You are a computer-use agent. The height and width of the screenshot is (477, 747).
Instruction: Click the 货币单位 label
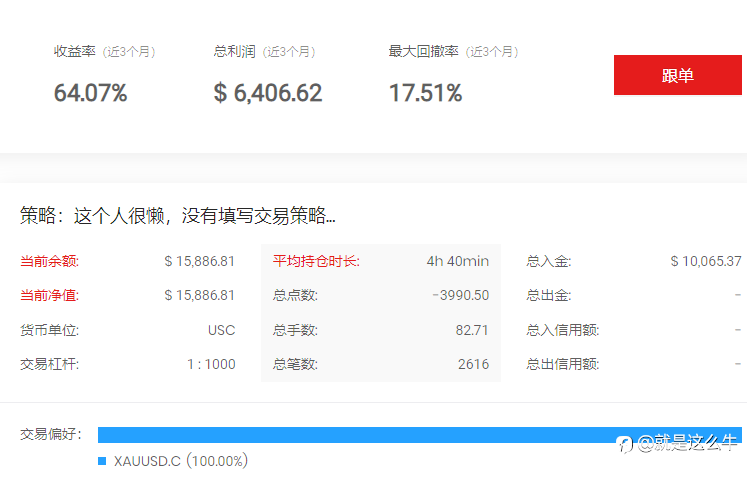tap(50, 330)
